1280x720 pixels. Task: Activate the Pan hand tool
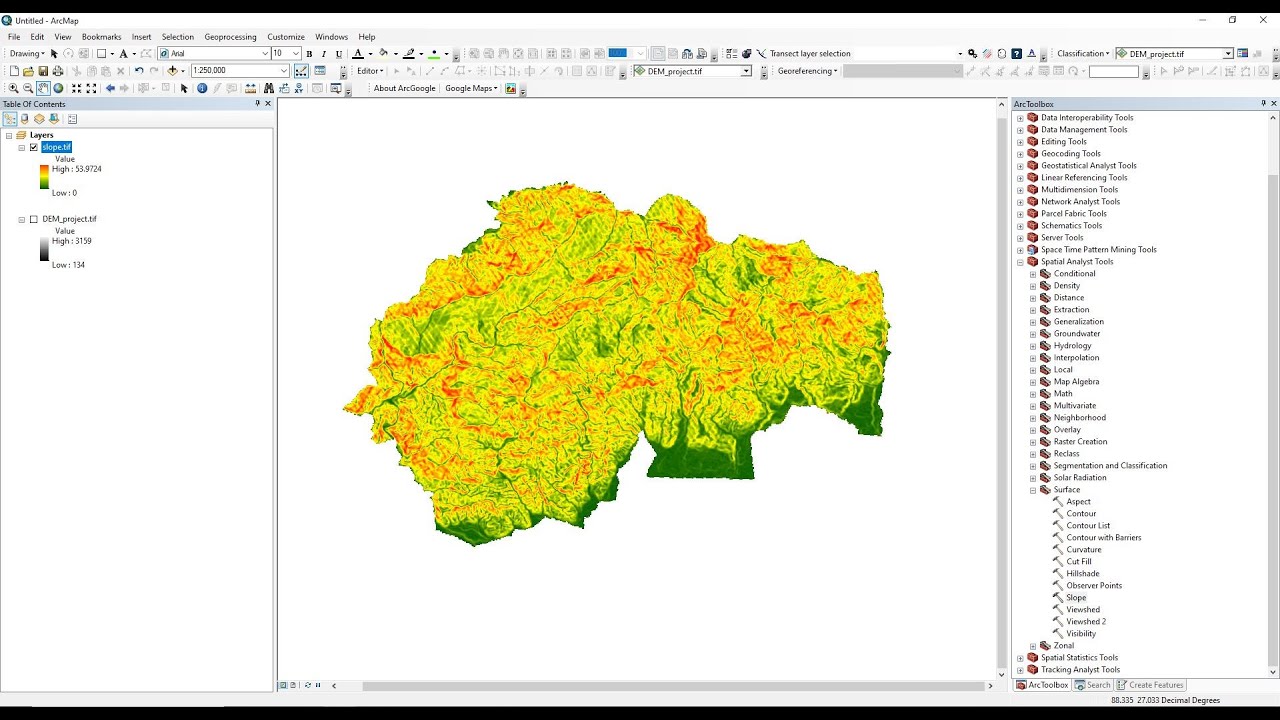tap(43, 88)
